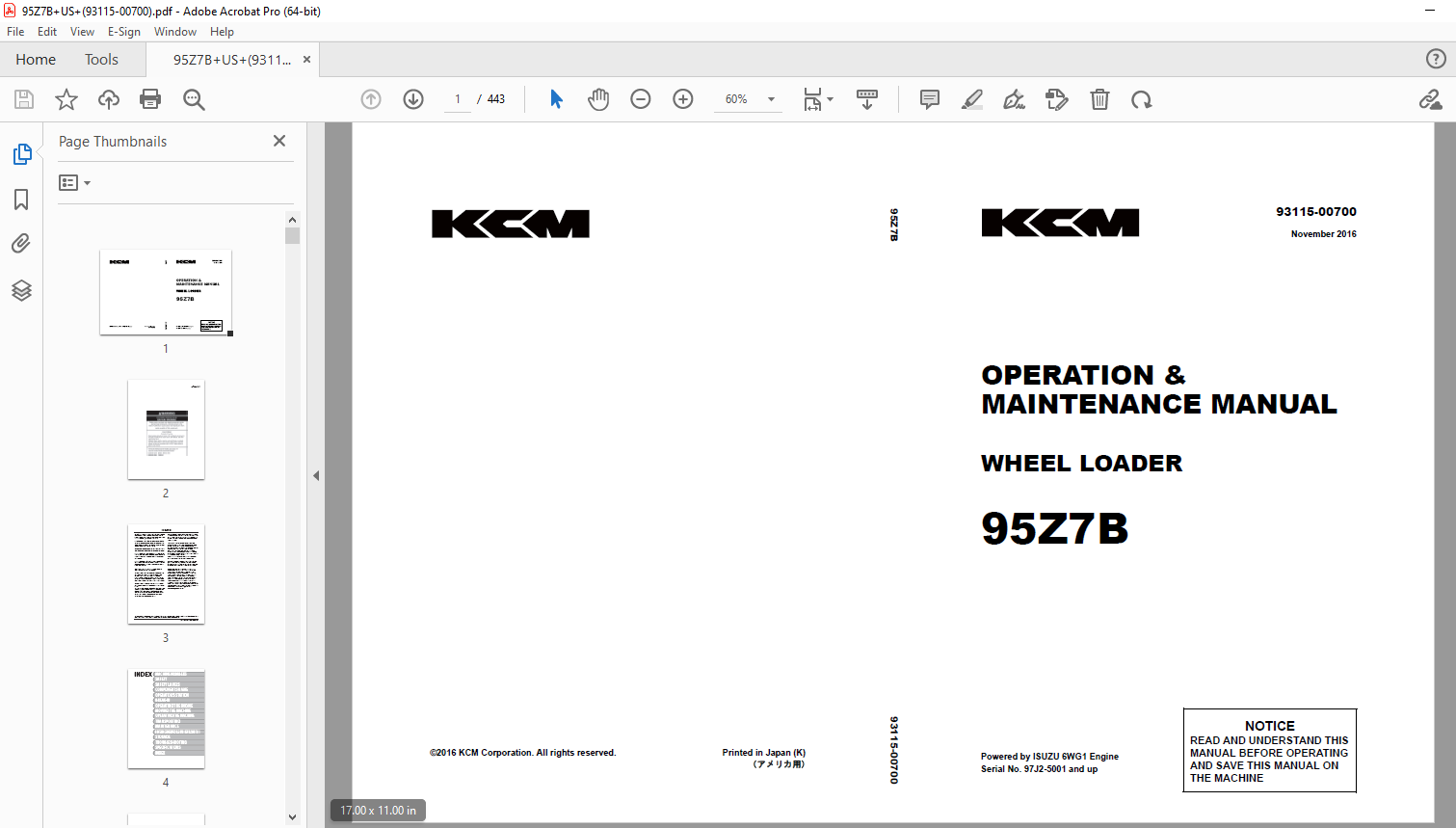Viewport: 1456px width, 828px height.
Task: Add a sticky note comment
Action: click(x=930, y=99)
